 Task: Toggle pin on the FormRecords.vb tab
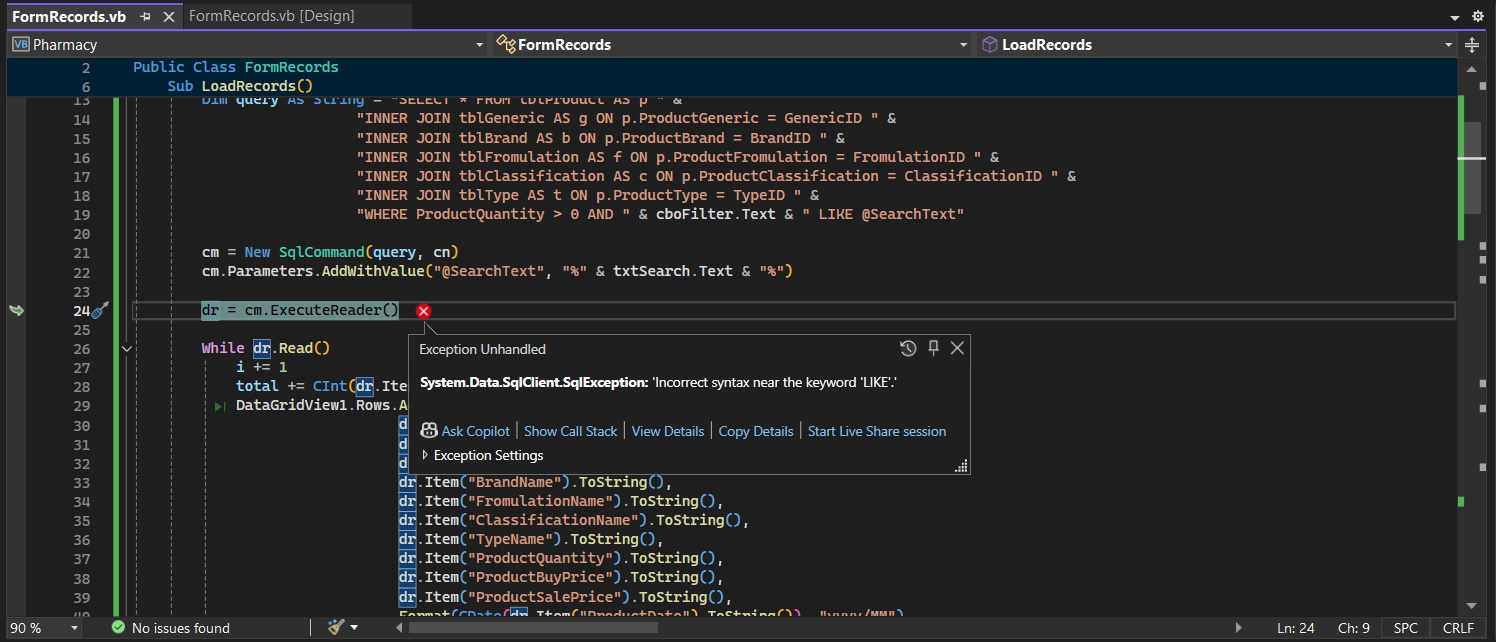[145, 16]
